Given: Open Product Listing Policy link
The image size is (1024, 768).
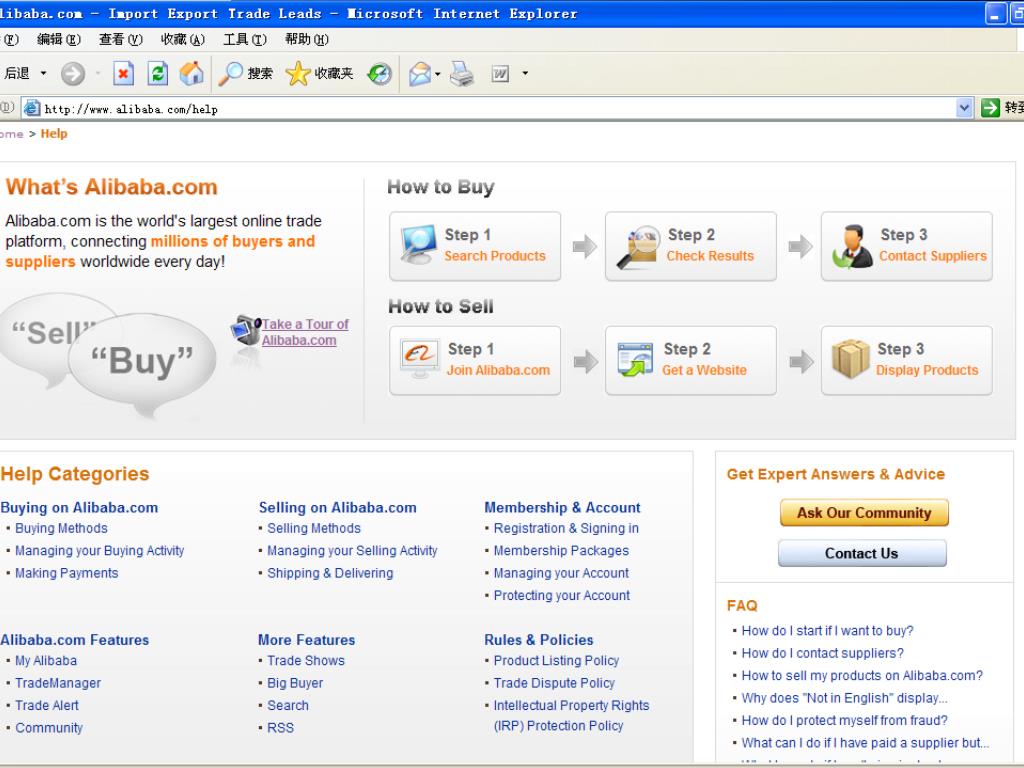Looking at the screenshot, I should pyautogui.click(x=556, y=661).
